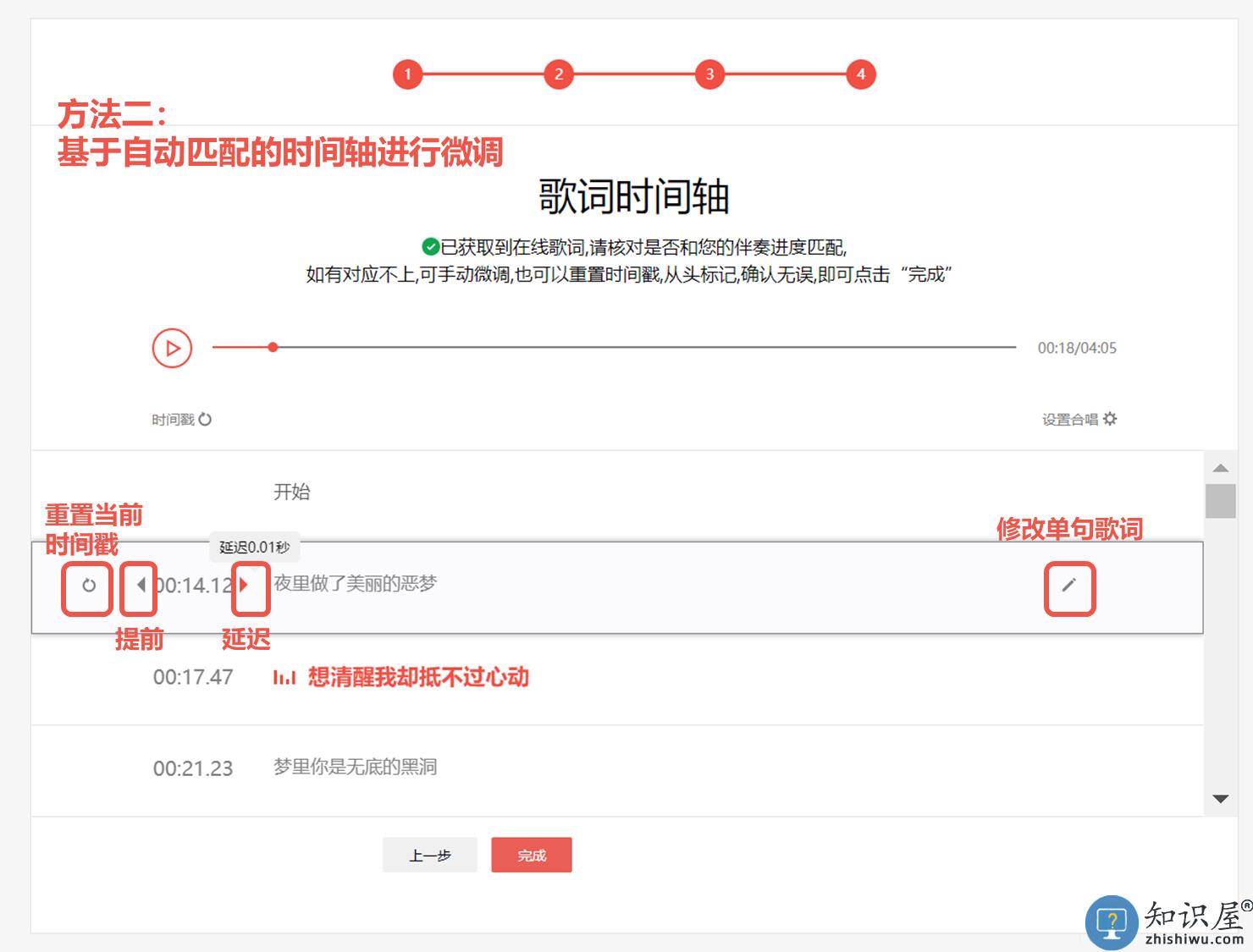The image size is (1253, 952).
Task: Click the 知识屋 help logo icon
Action: pyautogui.click(x=1111, y=922)
